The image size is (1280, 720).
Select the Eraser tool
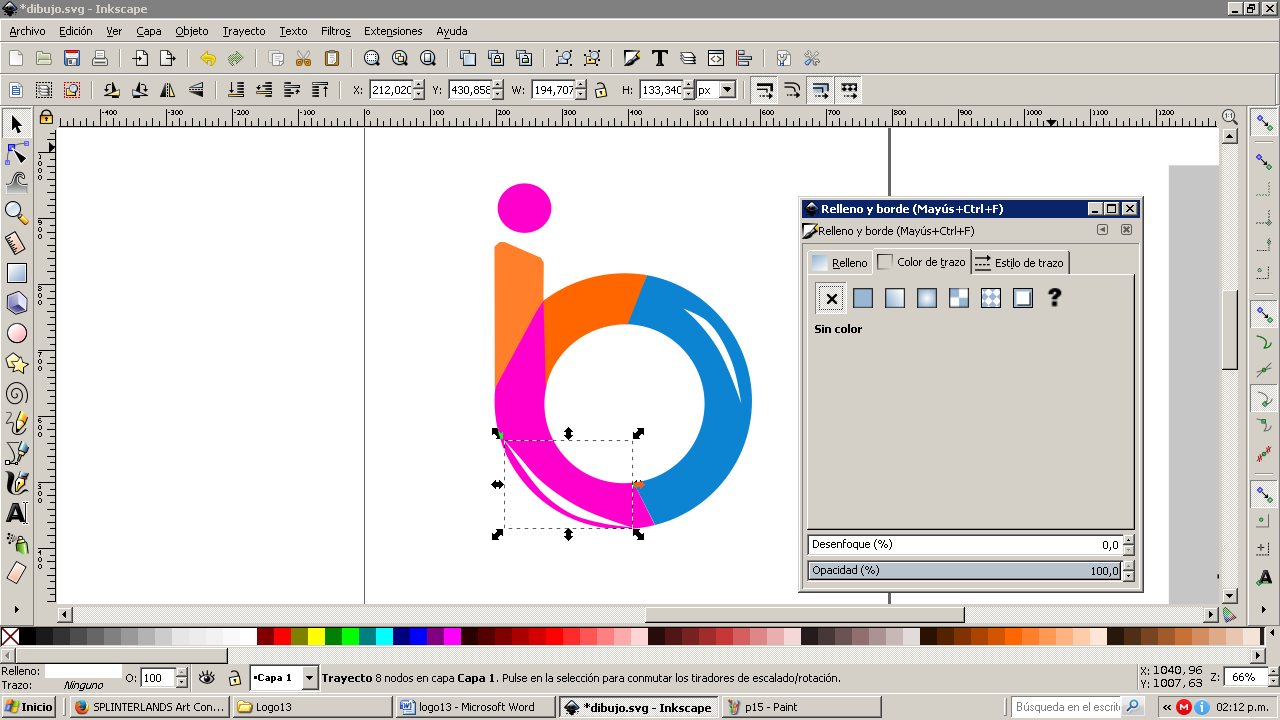[x=16, y=573]
